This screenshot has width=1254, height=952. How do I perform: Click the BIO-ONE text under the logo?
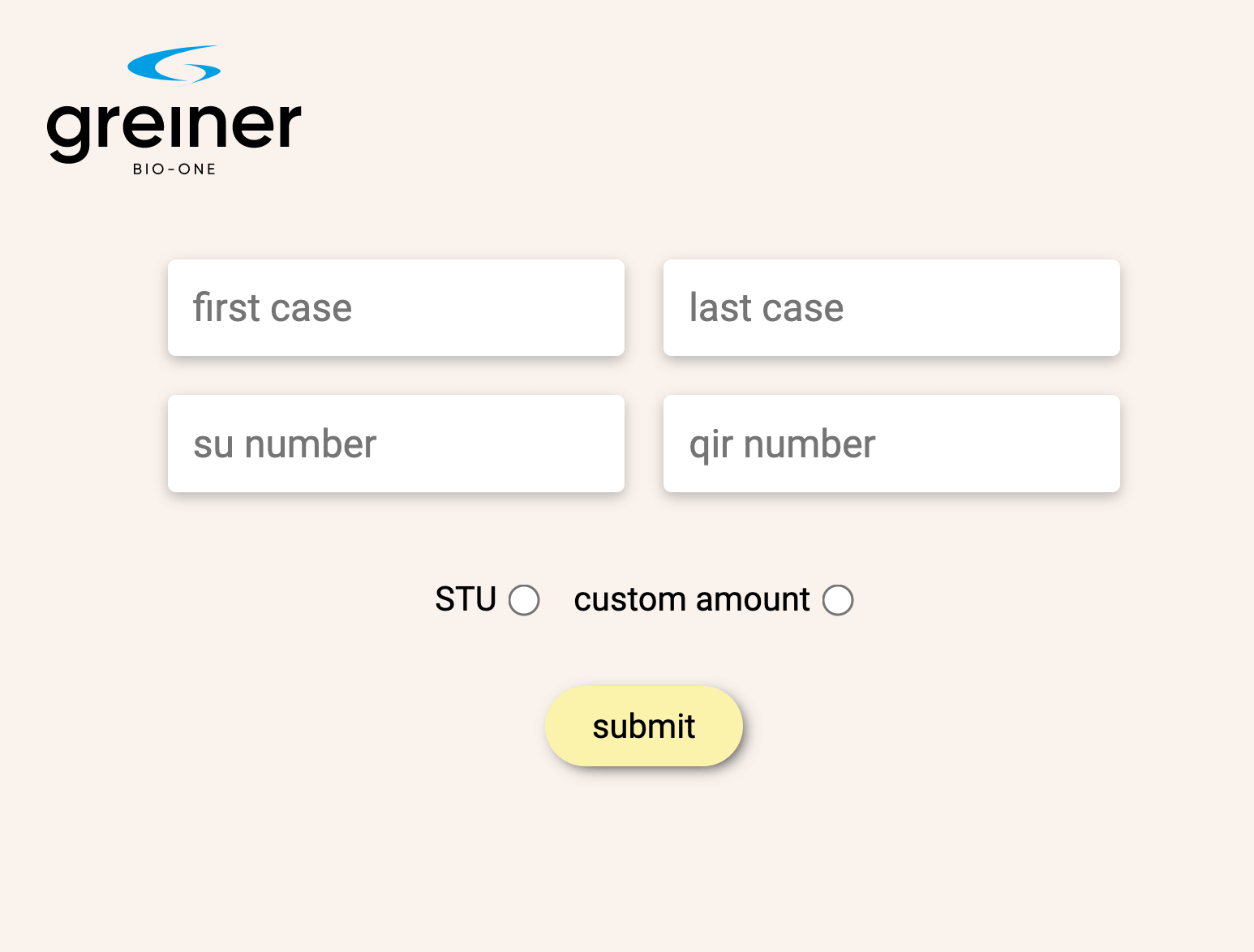point(174,169)
